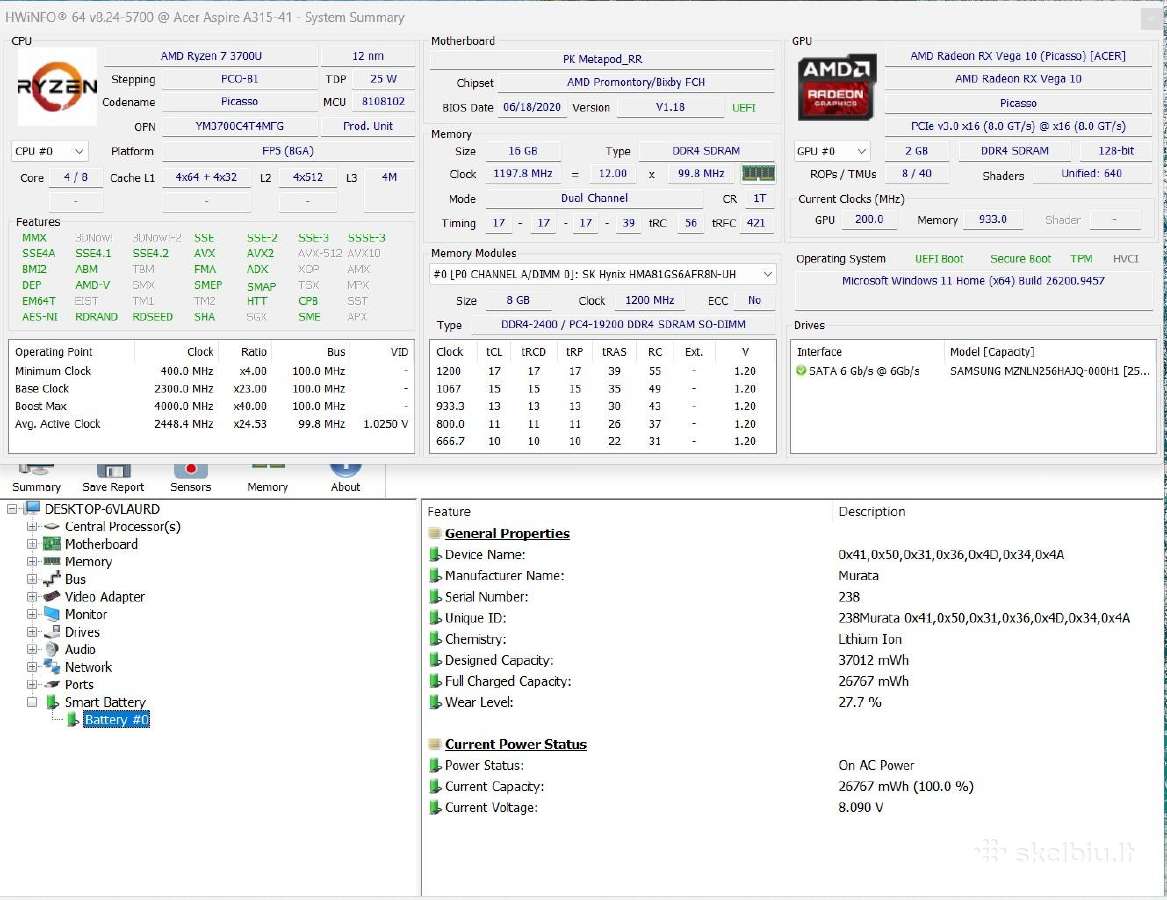Click the Manufacturer Name Murata value

coord(858,575)
